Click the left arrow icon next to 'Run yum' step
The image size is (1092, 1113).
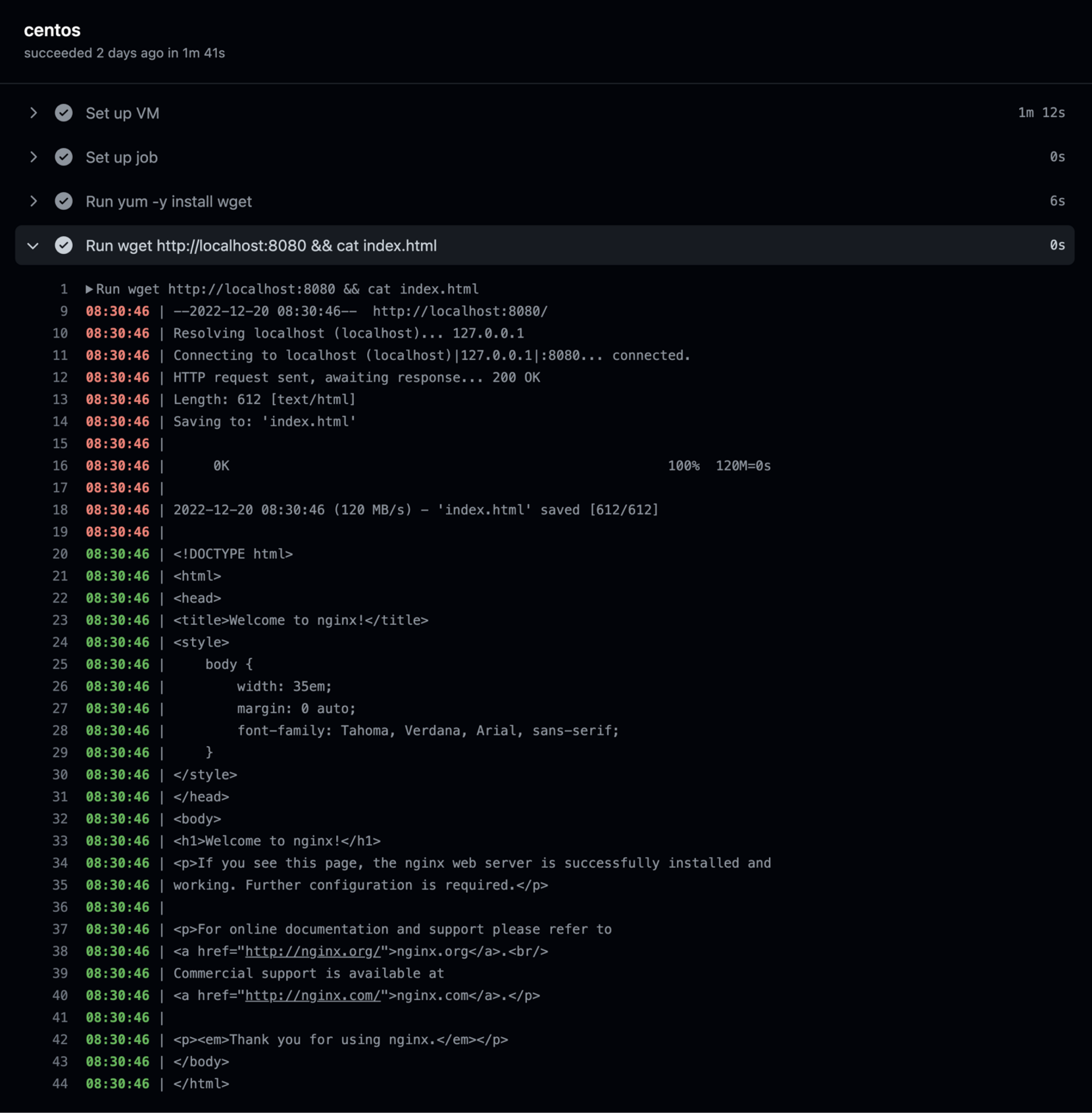tap(33, 201)
